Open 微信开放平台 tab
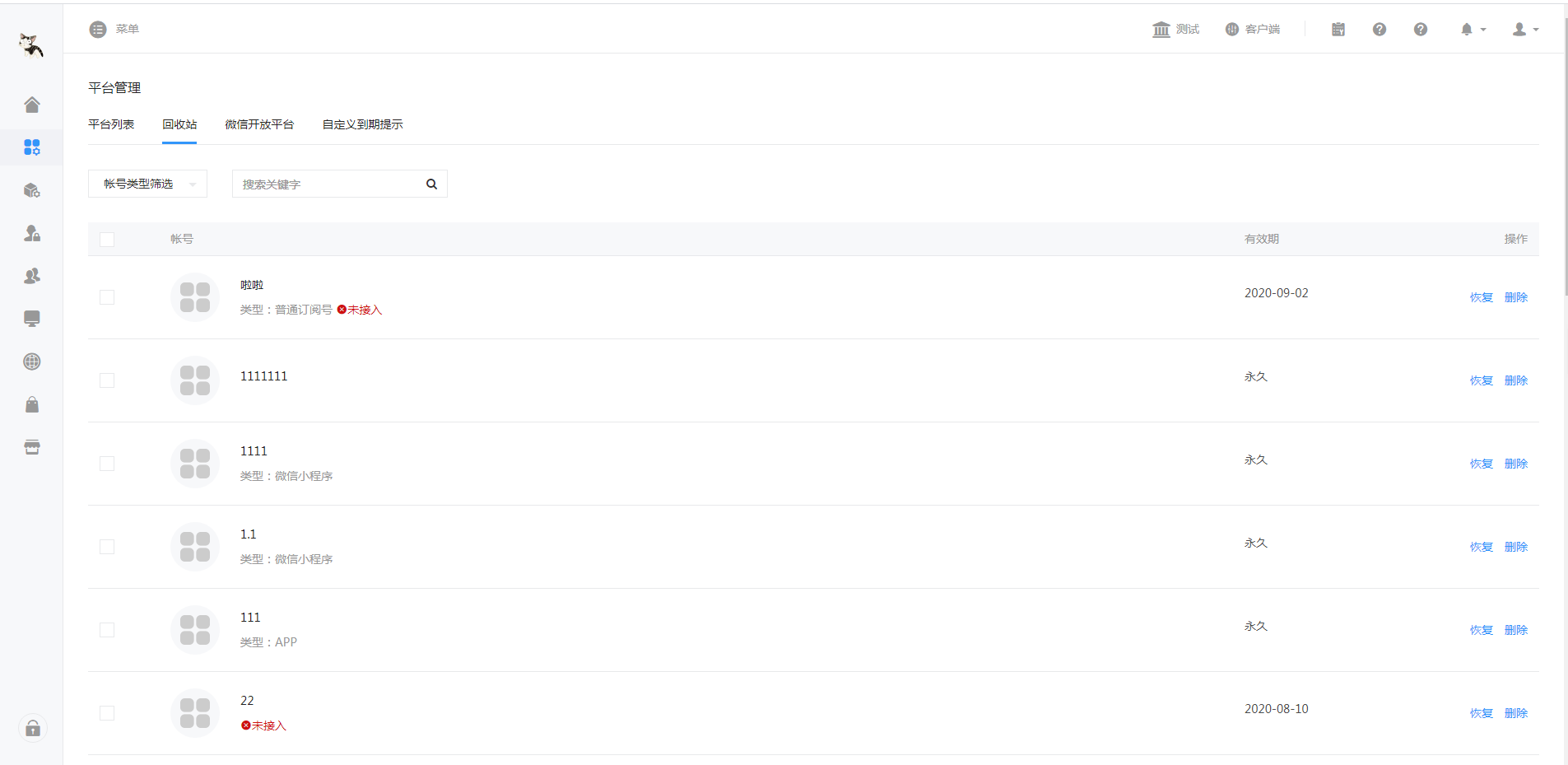Image resolution: width=1568 pixels, height=765 pixels. pos(259,124)
